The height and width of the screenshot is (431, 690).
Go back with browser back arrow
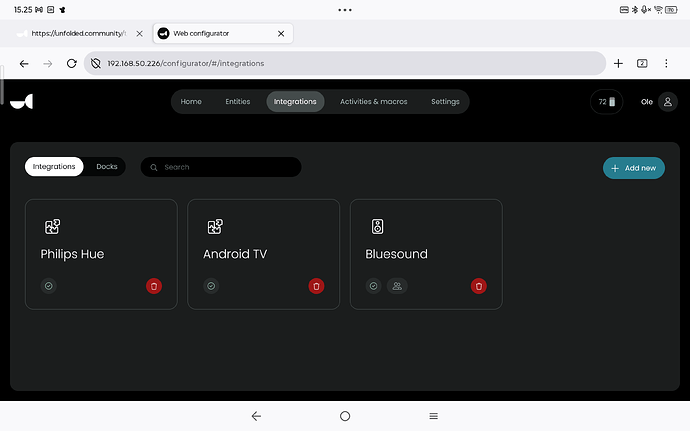coord(24,63)
